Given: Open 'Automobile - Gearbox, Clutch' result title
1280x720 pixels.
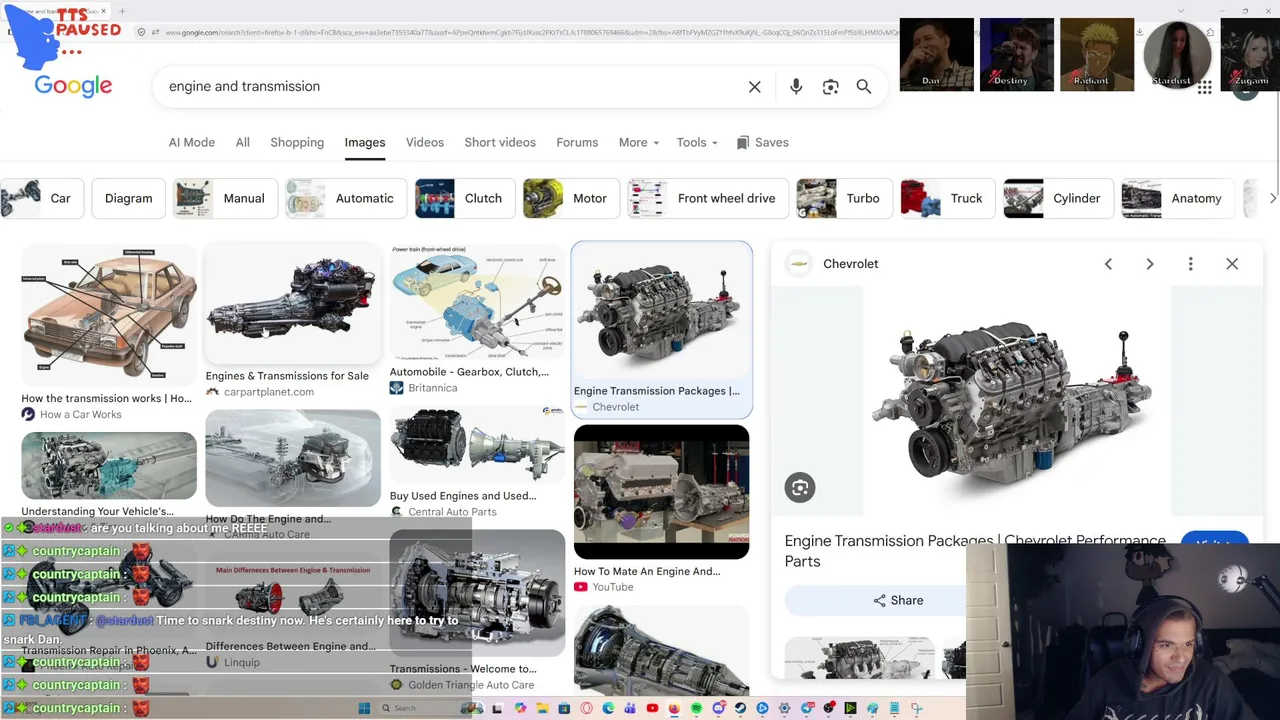Looking at the screenshot, I should 469,372.
